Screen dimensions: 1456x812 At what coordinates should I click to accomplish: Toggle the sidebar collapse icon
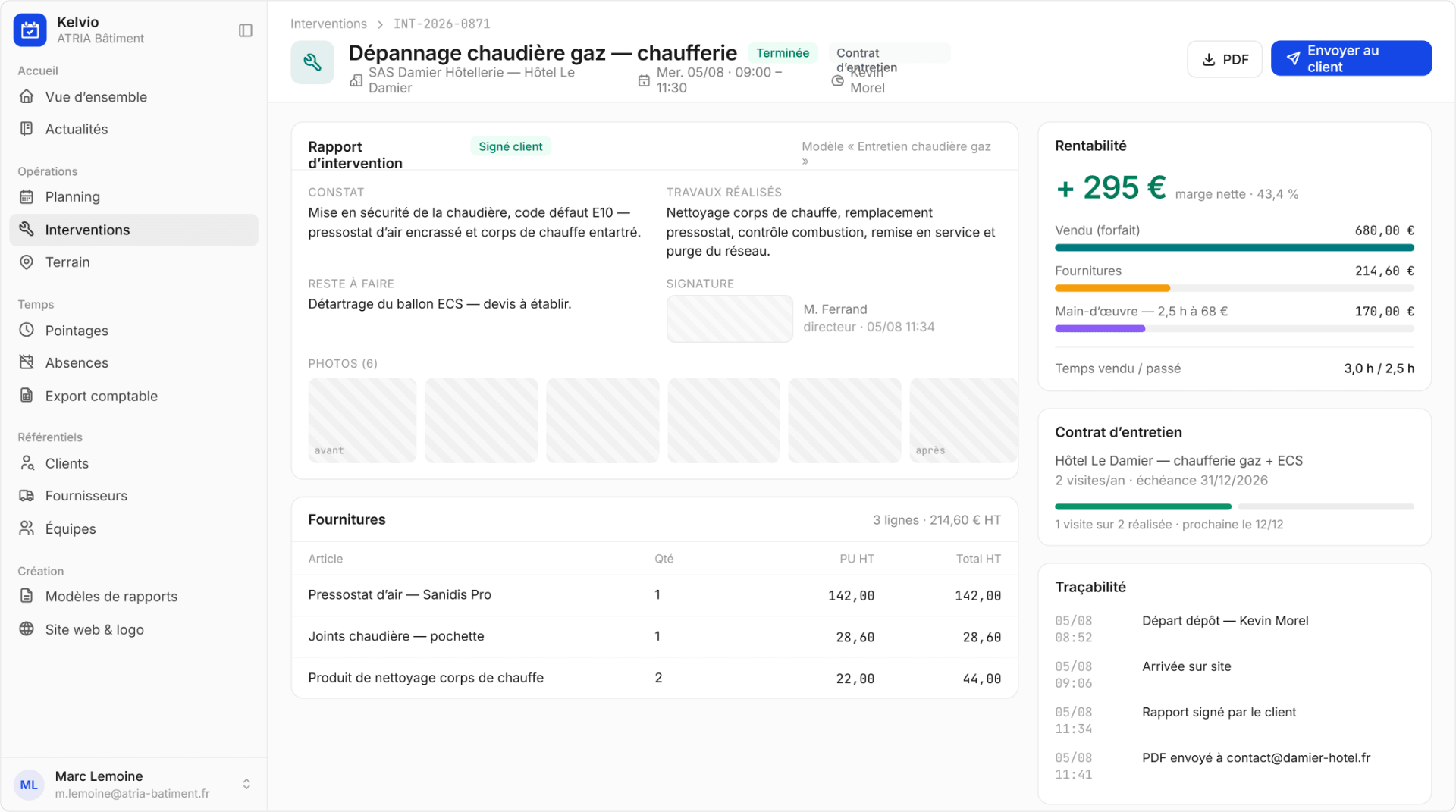[245, 30]
